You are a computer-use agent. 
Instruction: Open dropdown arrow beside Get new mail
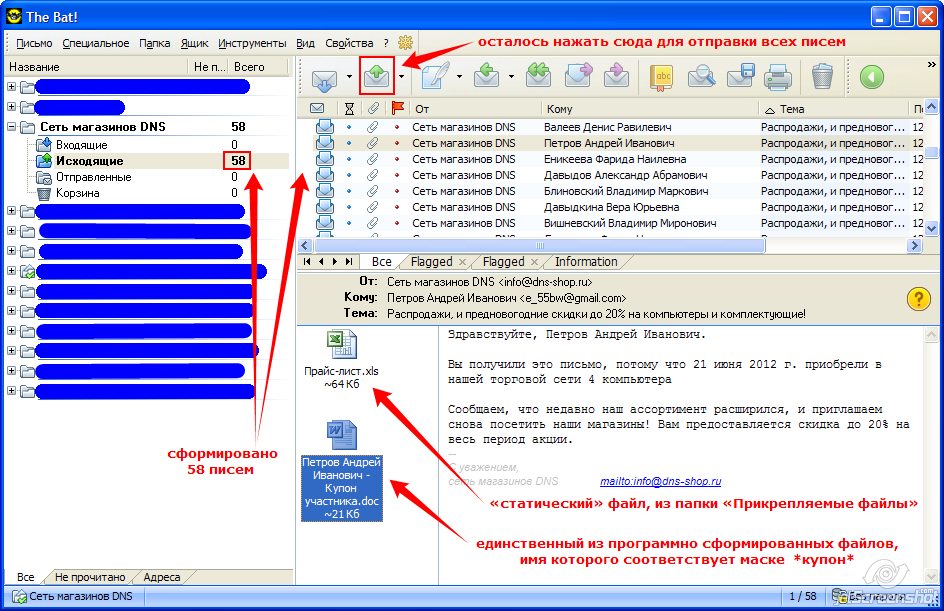pos(349,76)
